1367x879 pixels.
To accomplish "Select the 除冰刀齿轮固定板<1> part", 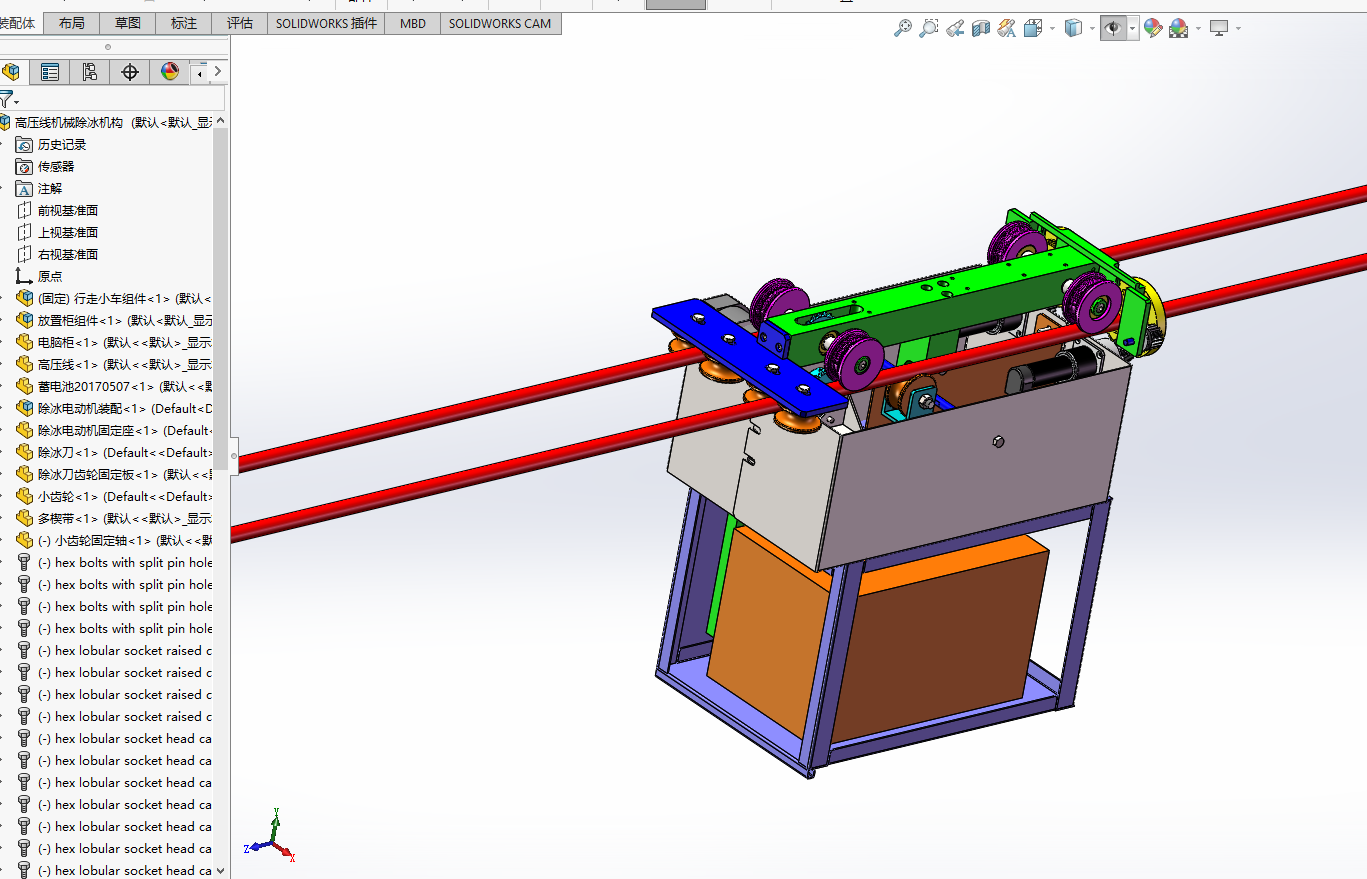I will point(114,474).
